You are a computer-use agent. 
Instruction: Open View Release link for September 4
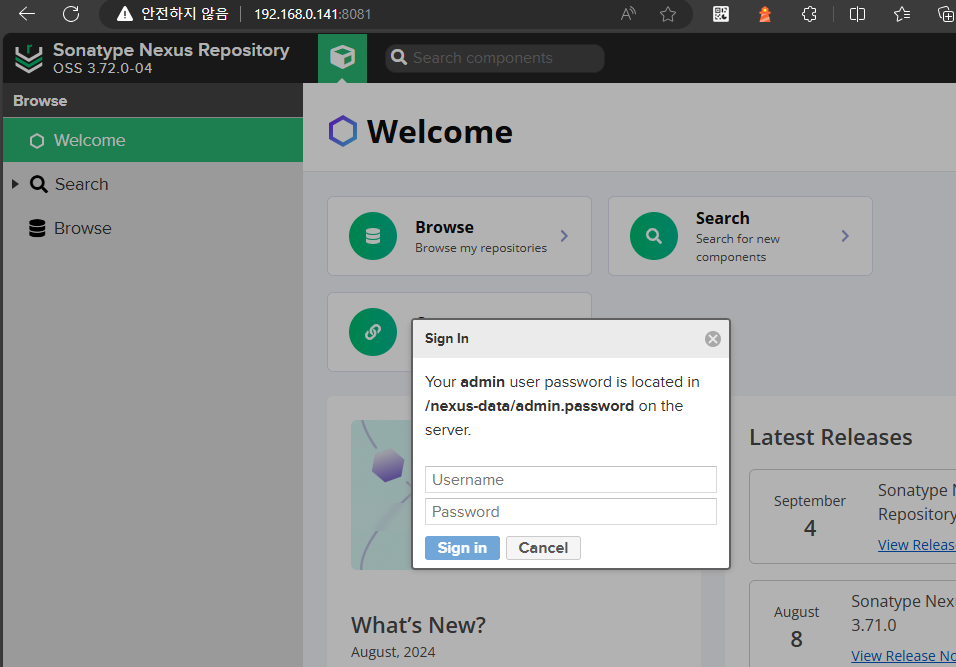[x=916, y=545]
